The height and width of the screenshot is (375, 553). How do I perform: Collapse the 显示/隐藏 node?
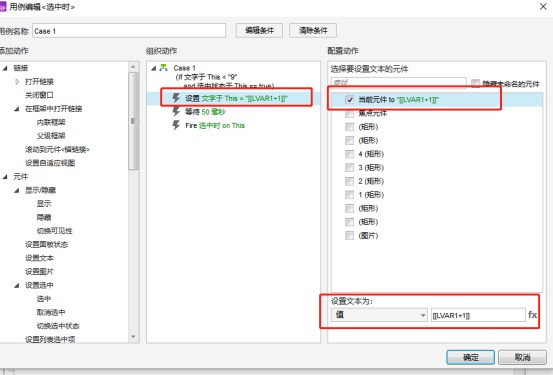(x=17, y=190)
